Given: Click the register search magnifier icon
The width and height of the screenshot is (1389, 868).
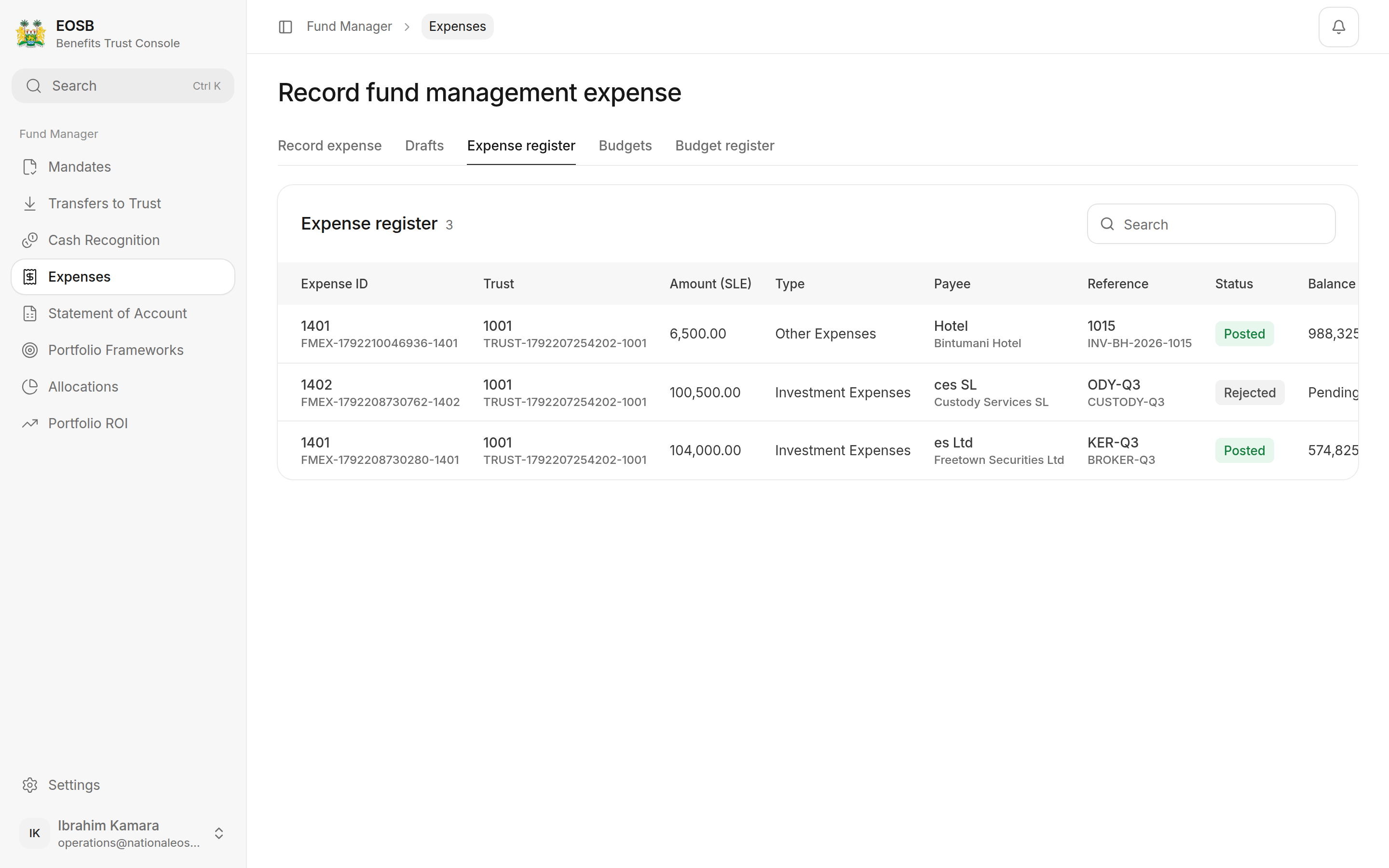Looking at the screenshot, I should tap(1107, 224).
